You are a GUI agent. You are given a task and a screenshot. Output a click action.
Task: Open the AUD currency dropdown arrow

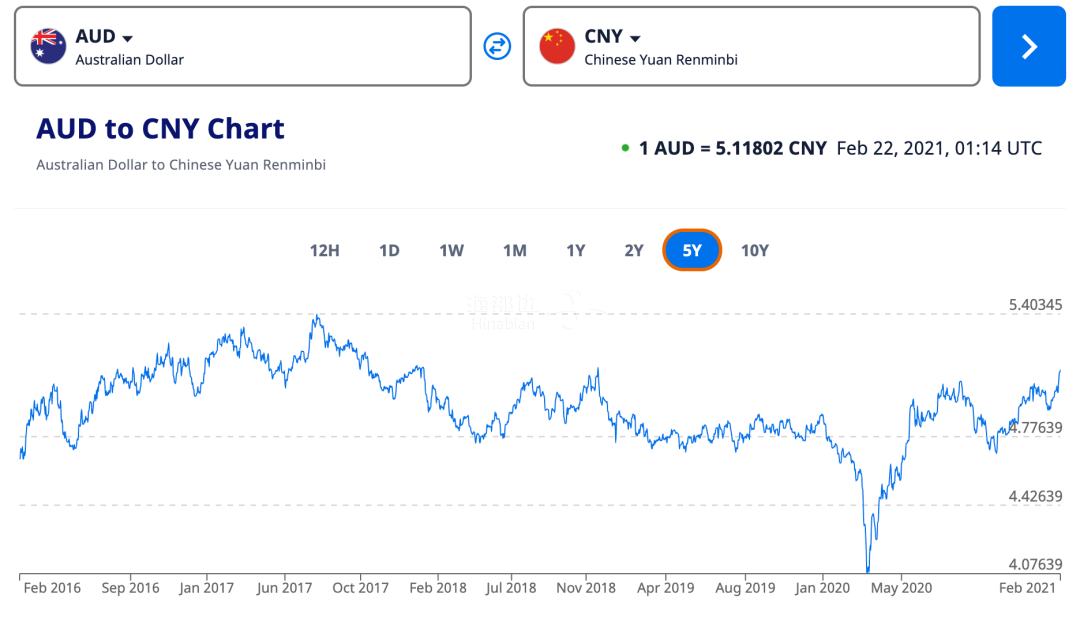127,38
